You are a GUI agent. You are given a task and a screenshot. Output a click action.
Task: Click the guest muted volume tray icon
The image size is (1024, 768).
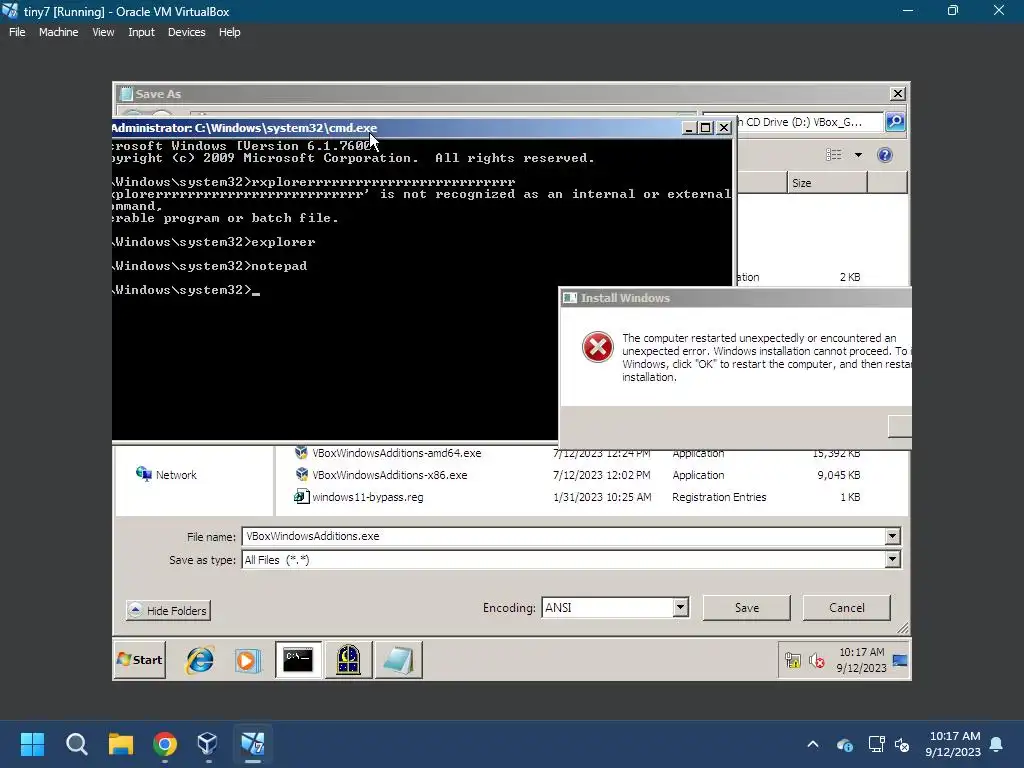tap(816, 661)
